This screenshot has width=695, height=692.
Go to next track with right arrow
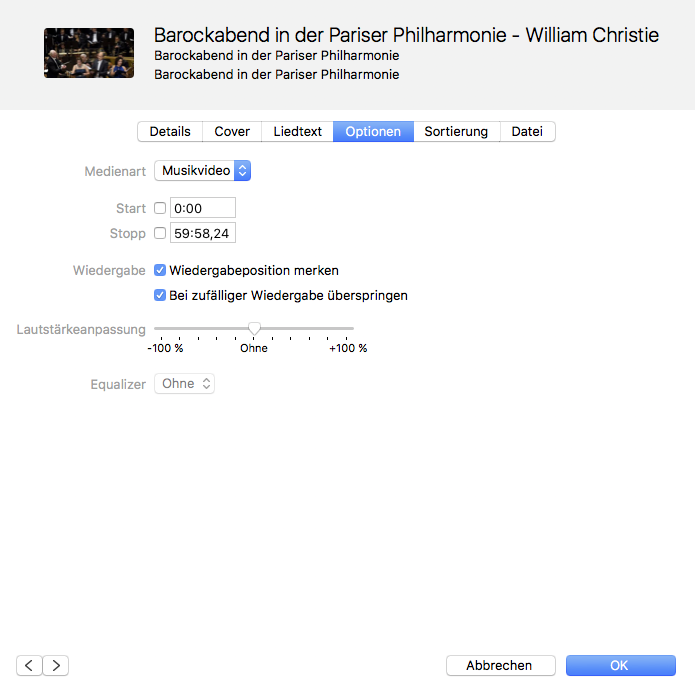click(56, 665)
